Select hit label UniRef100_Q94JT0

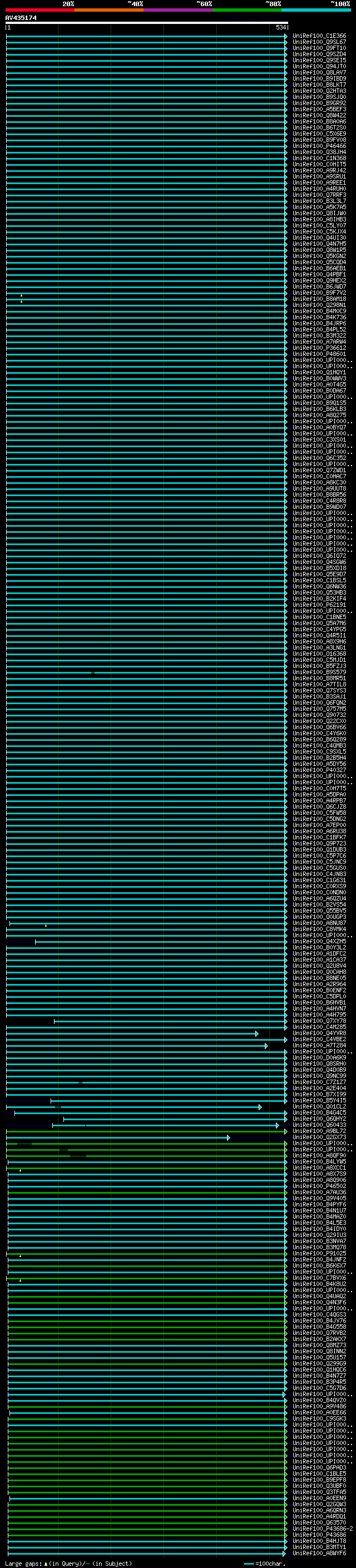[x=319, y=66]
